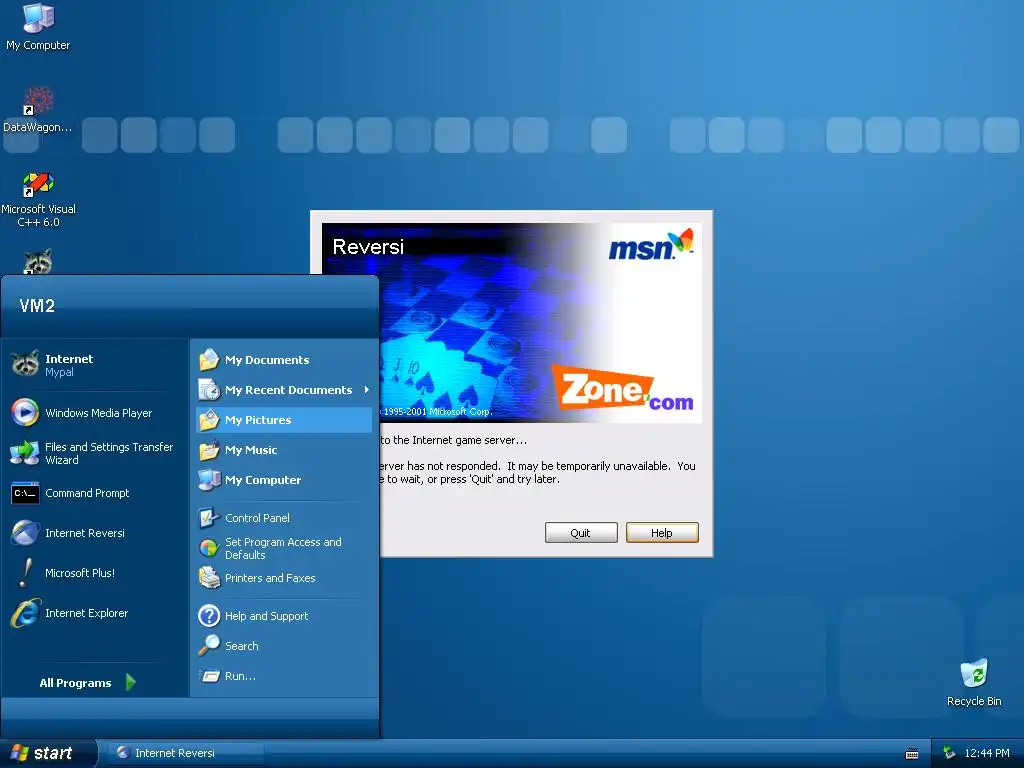Choose the Search label
The image size is (1024, 768).
(242, 646)
